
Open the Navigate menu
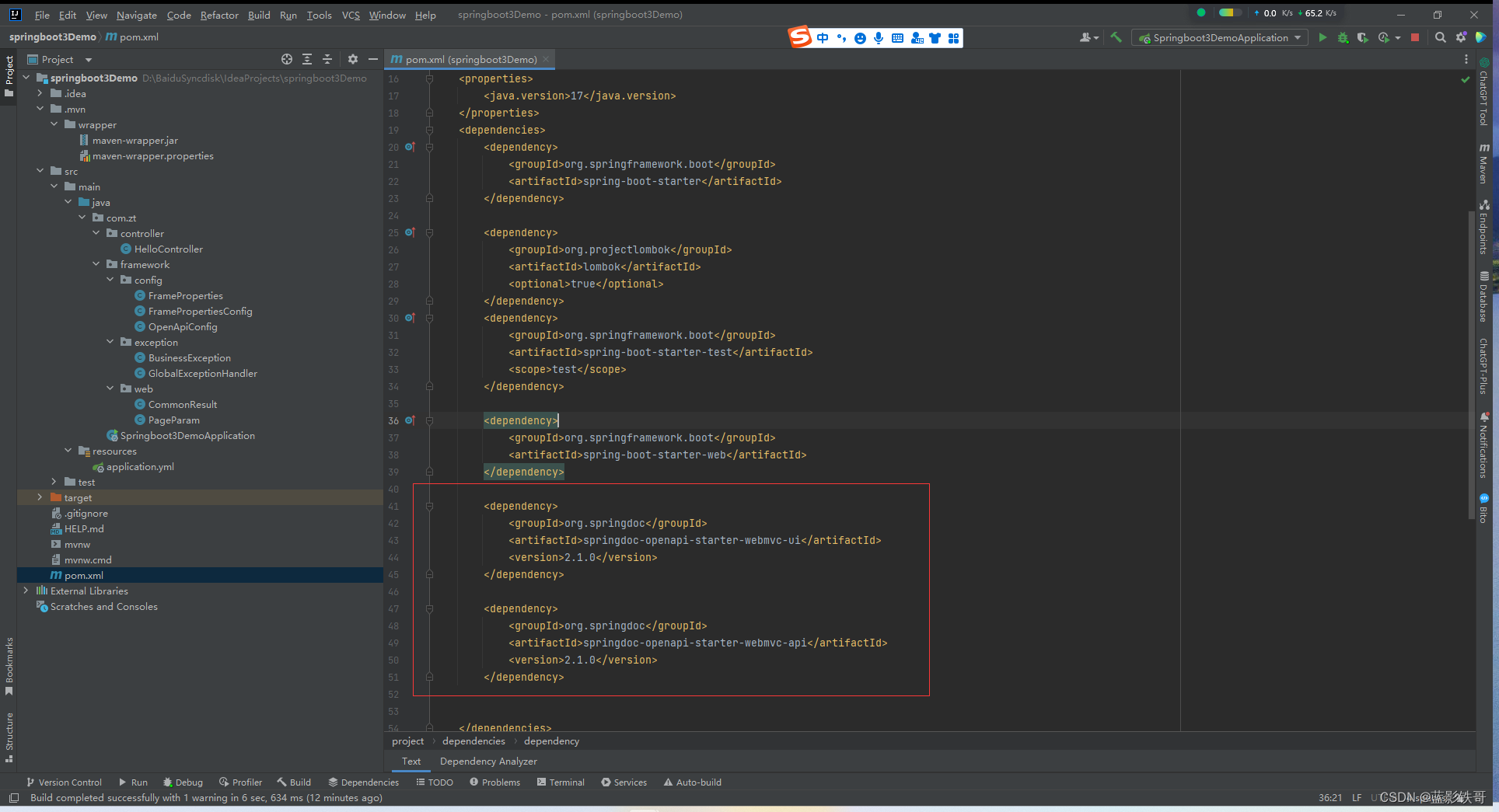137,15
